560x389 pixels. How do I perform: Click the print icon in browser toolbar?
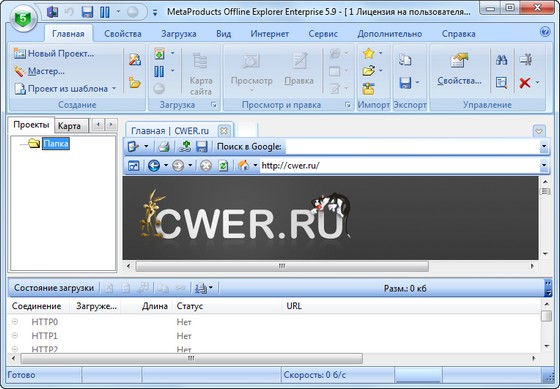(x=164, y=146)
